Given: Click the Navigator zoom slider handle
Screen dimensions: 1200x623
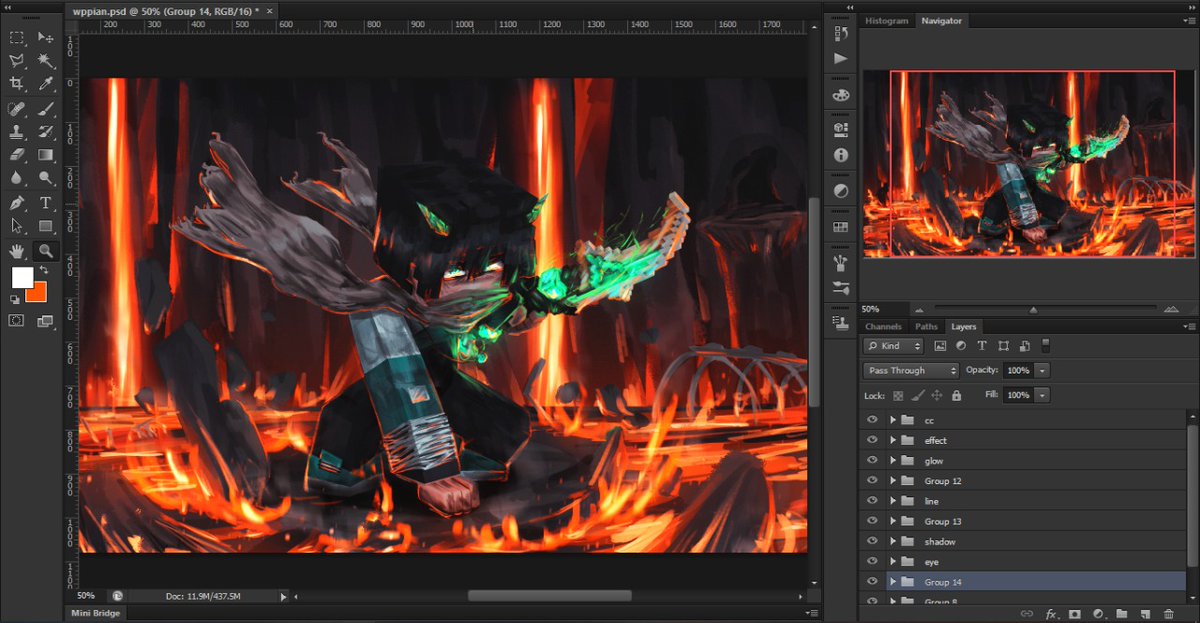Looking at the screenshot, I should (x=1033, y=310).
